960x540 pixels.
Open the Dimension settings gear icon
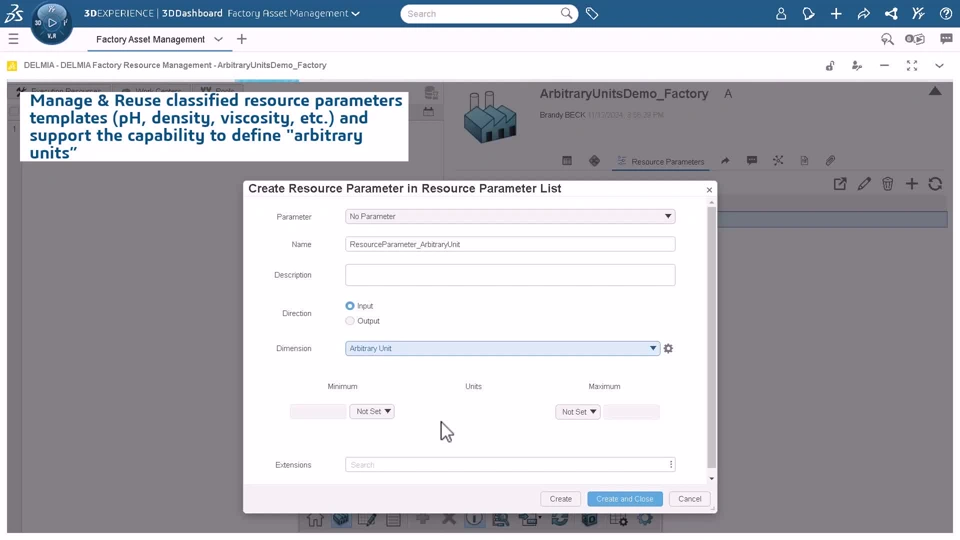(x=668, y=348)
